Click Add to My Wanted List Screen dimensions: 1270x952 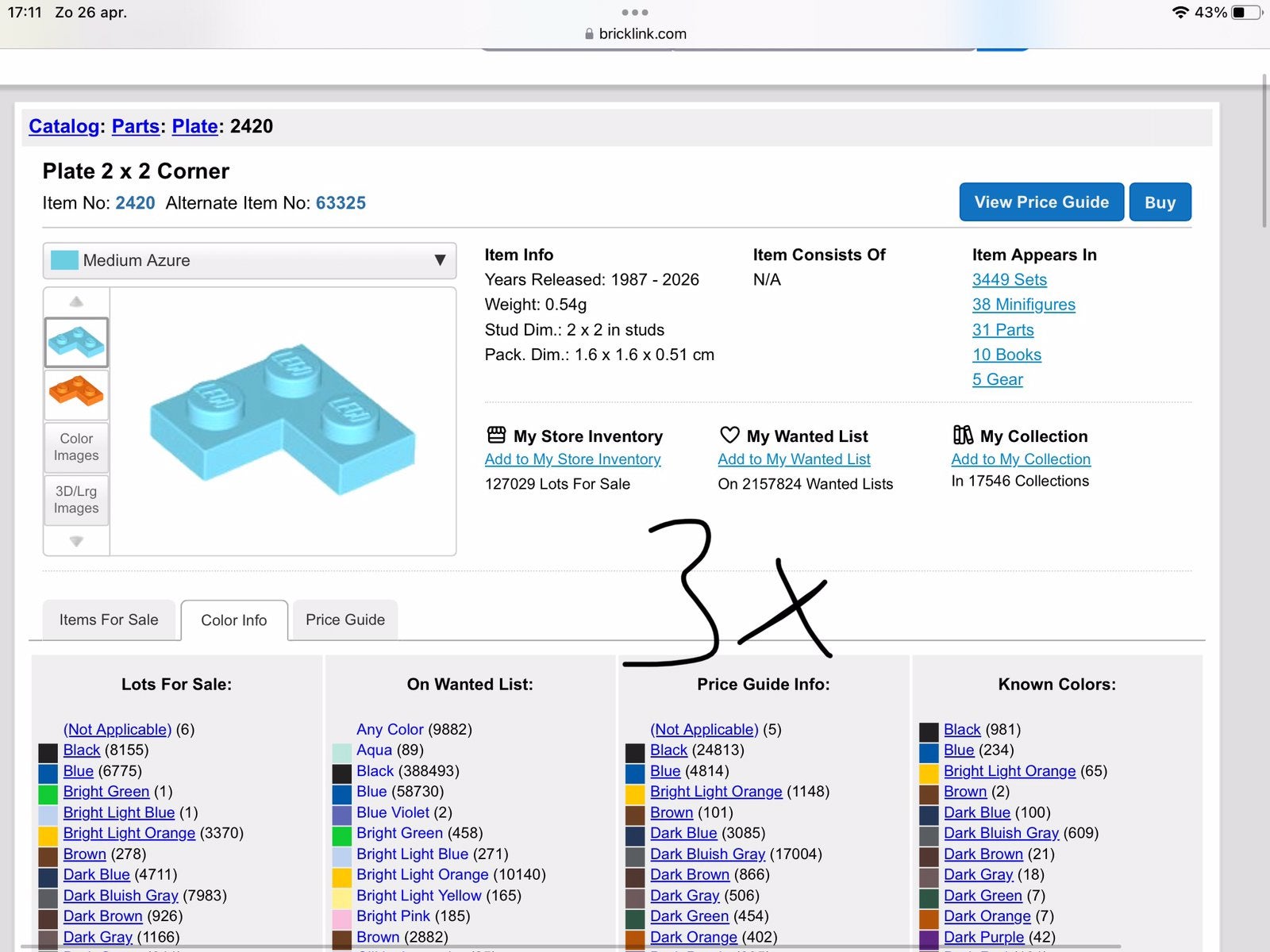click(x=794, y=459)
